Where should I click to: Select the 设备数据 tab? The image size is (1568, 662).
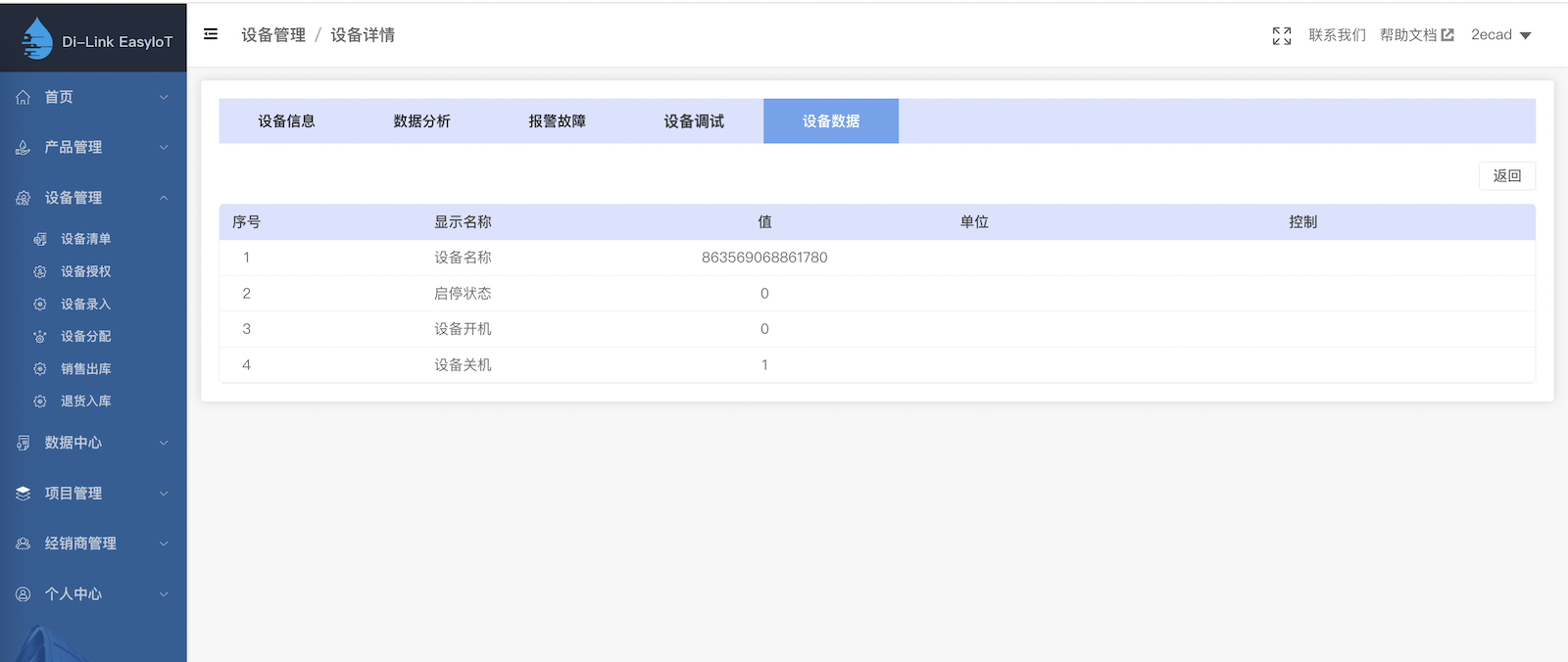click(831, 121)
